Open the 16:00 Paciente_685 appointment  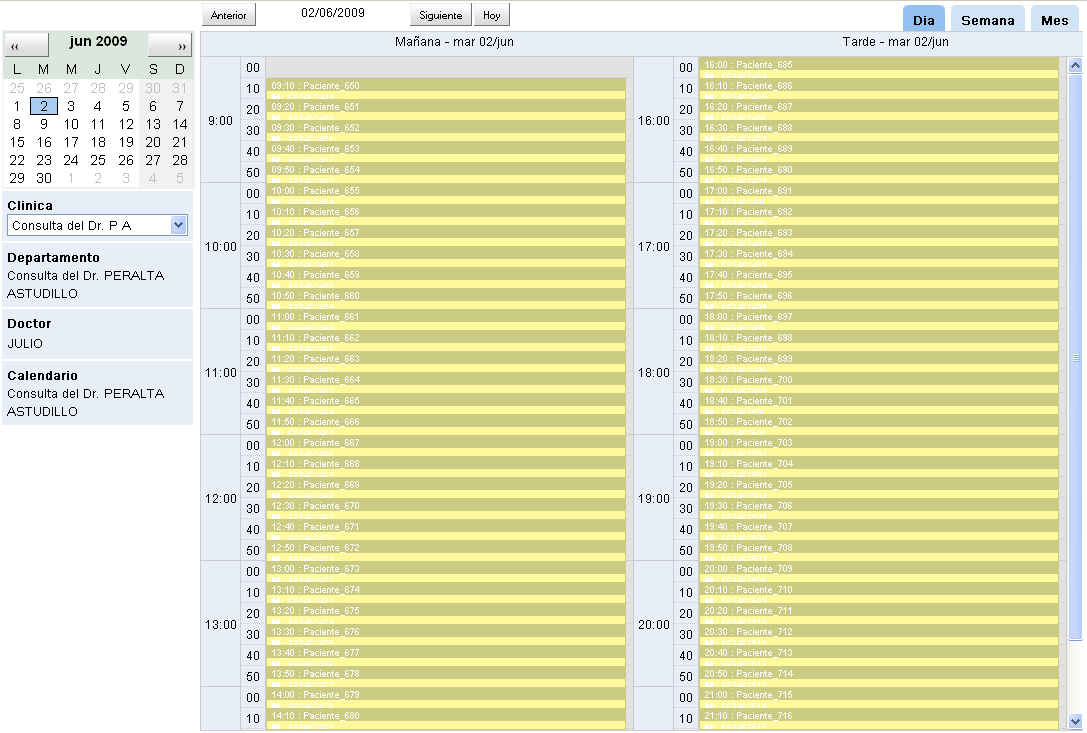pyautogui.click(x=878, y=67)
